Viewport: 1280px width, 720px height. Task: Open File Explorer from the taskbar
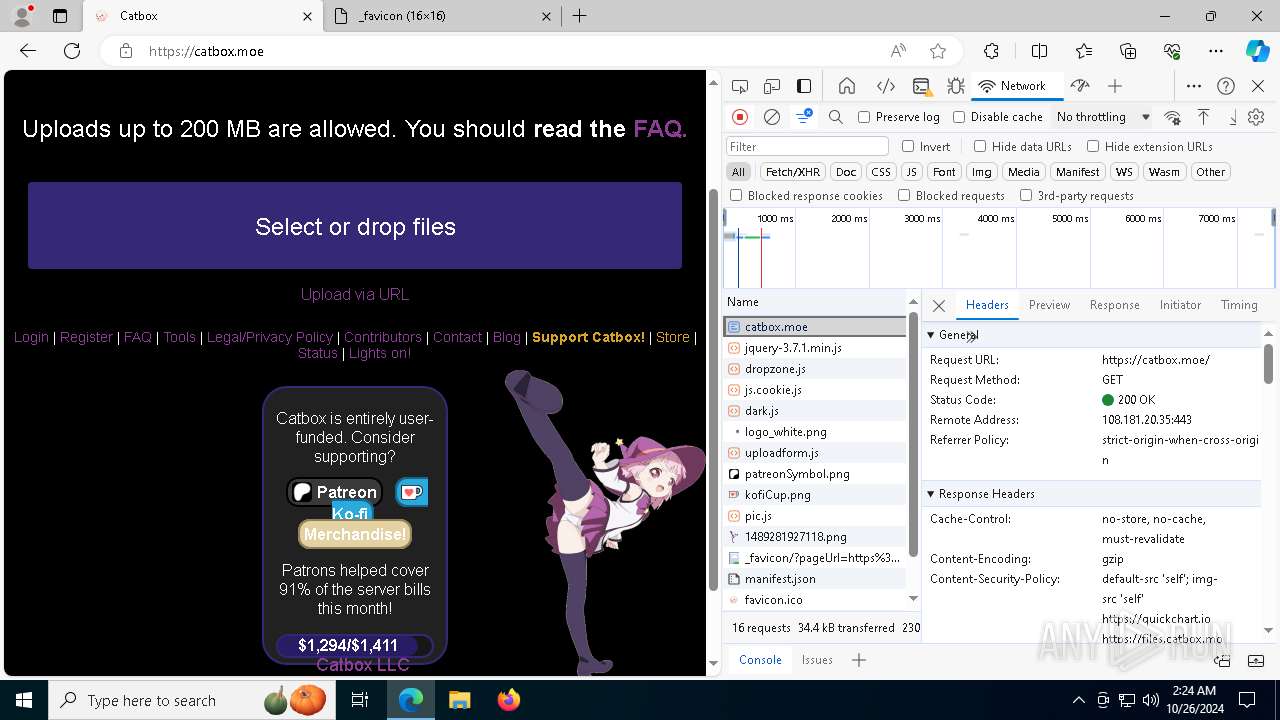(x=459, y=700)
